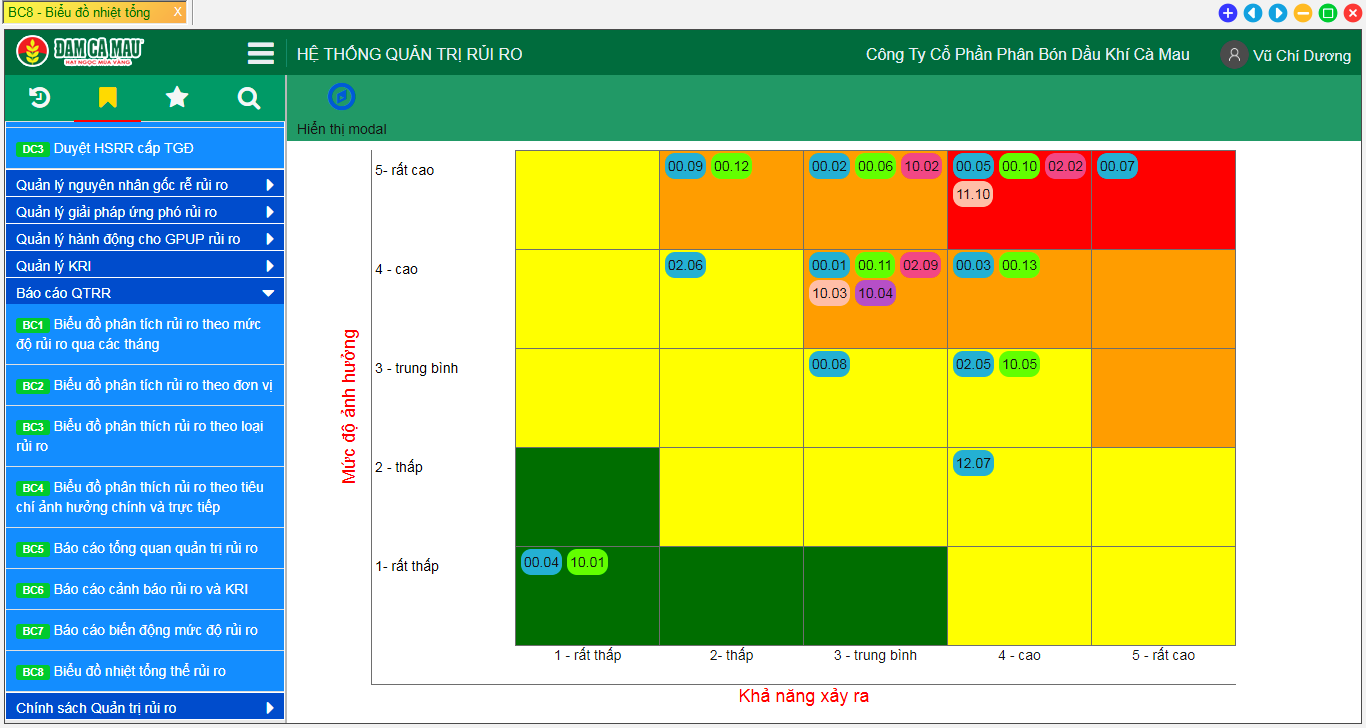Click the user avatar icon
The image size is (1366, 728).
[x=1234, y=55]
